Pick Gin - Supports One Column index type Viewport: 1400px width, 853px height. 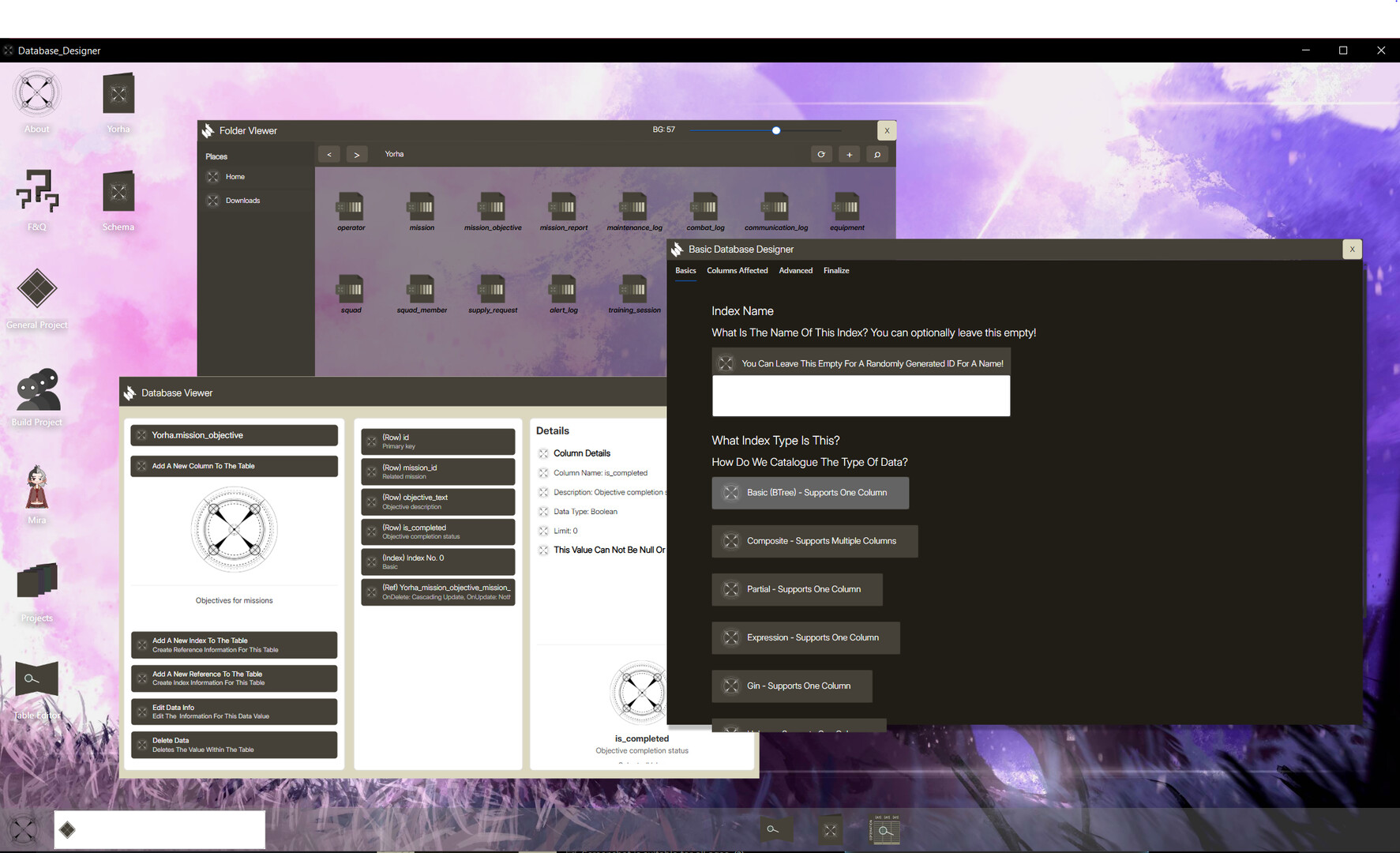click(x=791, y=686)
